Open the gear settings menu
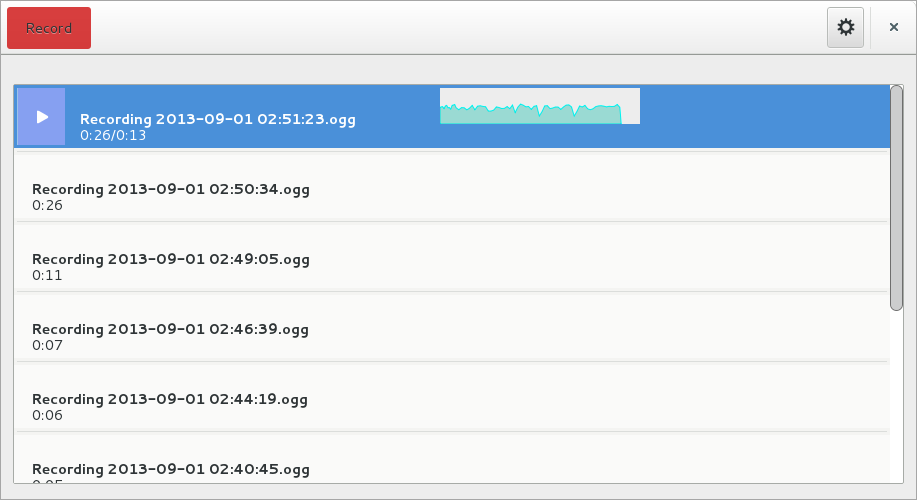The height and width of the screenshot is (500, 917). click(x=845, y=27)
